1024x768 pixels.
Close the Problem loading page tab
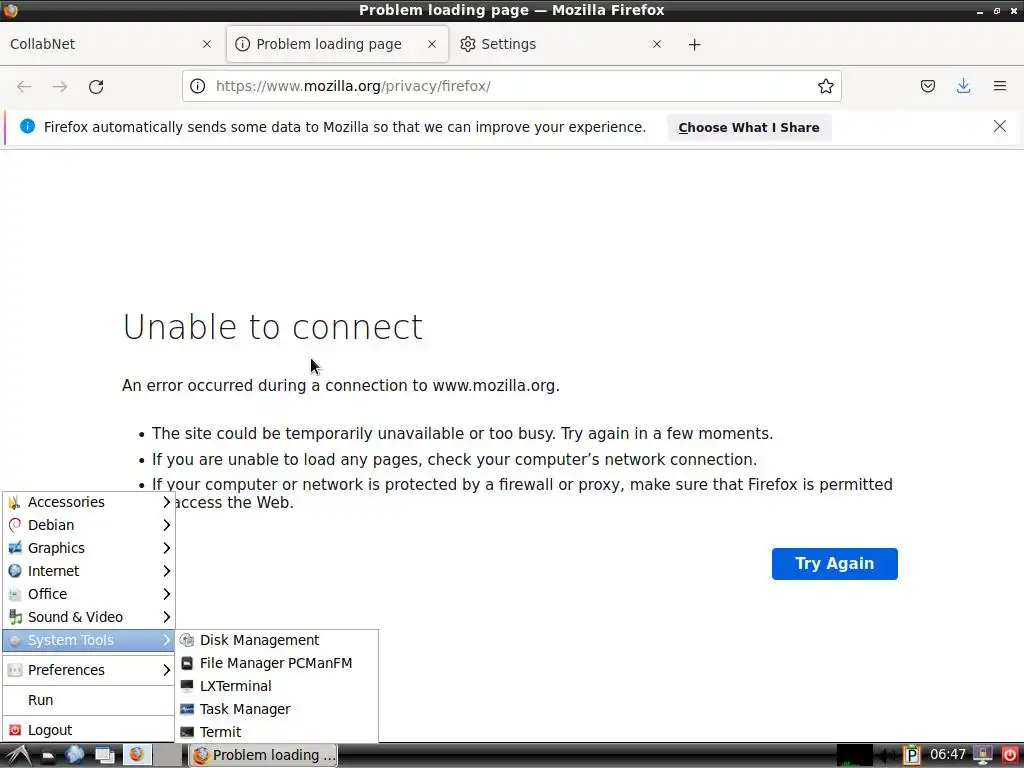432,44
